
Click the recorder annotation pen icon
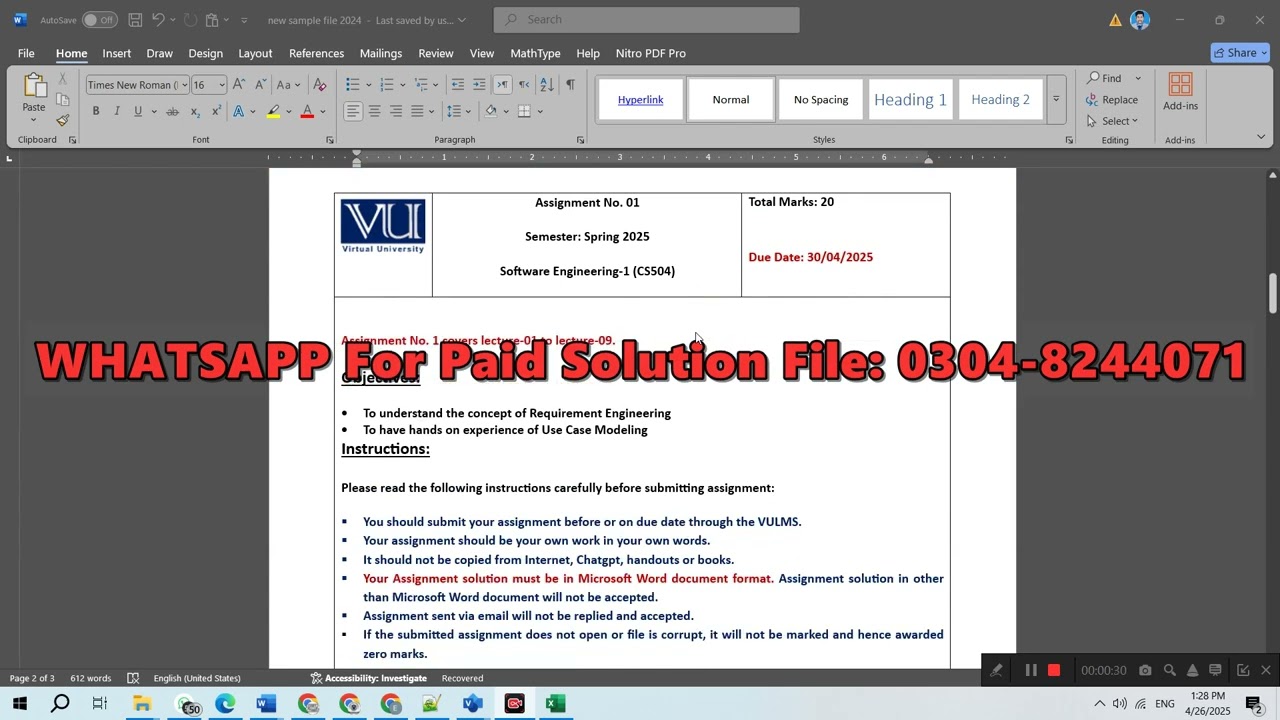996,670
